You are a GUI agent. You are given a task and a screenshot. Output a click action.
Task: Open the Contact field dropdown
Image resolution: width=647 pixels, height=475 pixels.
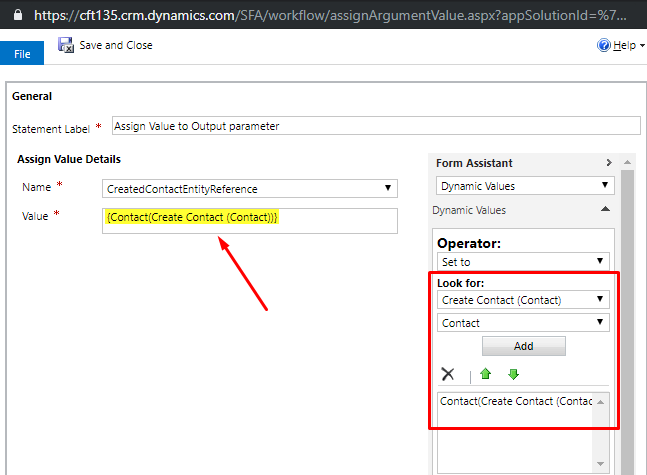(x=523, y=323)
